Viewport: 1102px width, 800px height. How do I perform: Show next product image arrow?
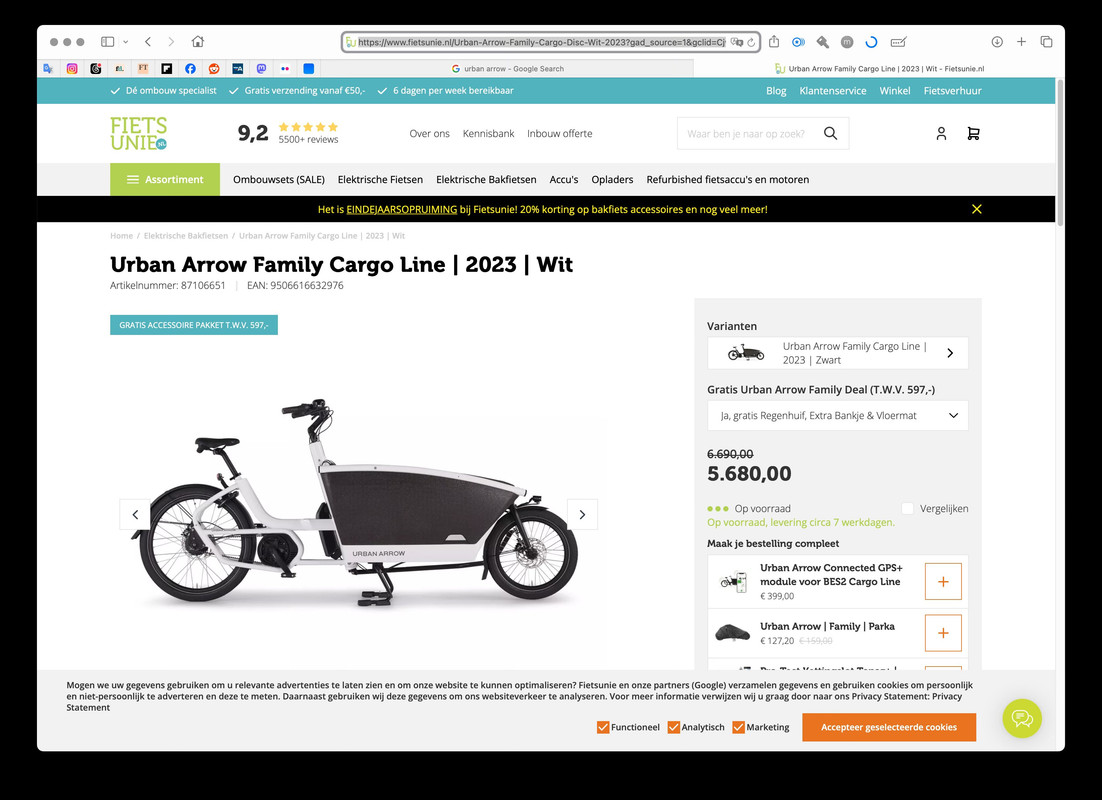[x=582, y=515]
